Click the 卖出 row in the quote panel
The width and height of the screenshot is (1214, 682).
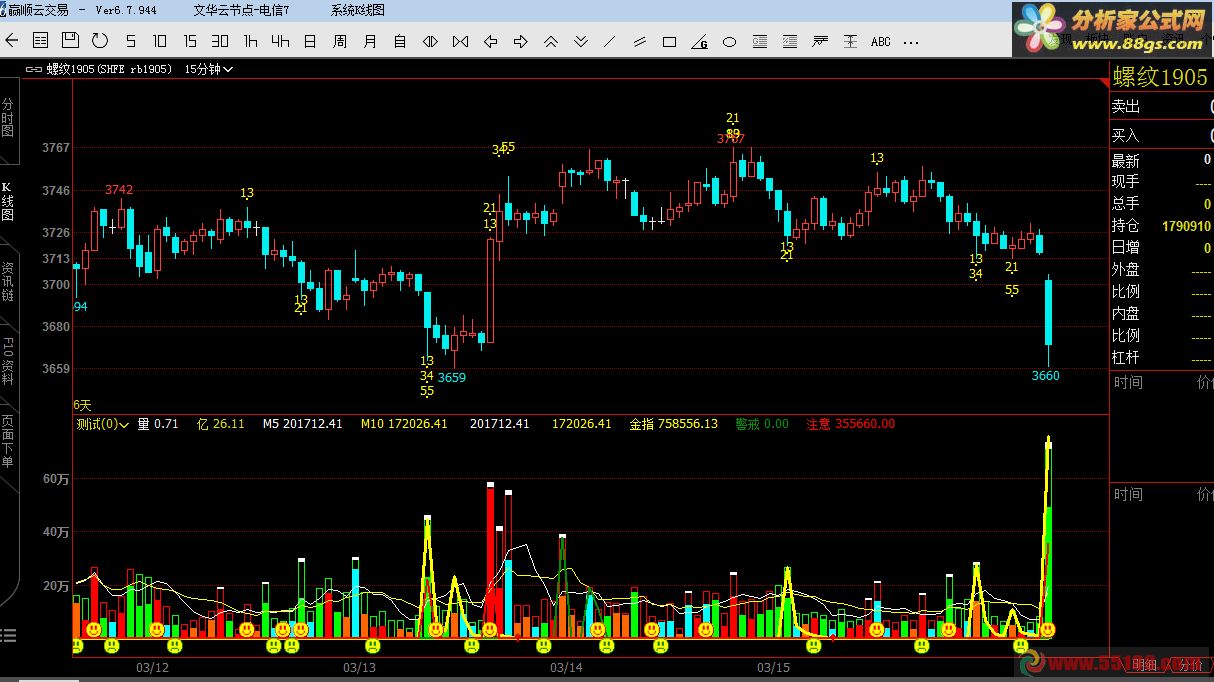coord(1162,106)
